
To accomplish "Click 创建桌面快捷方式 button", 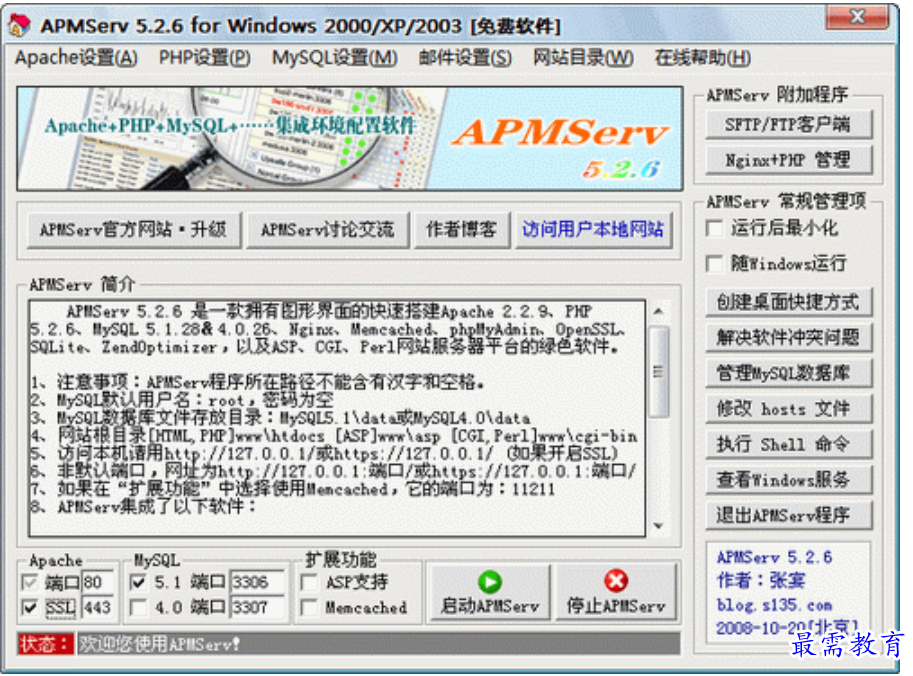I will coord(788,302).
